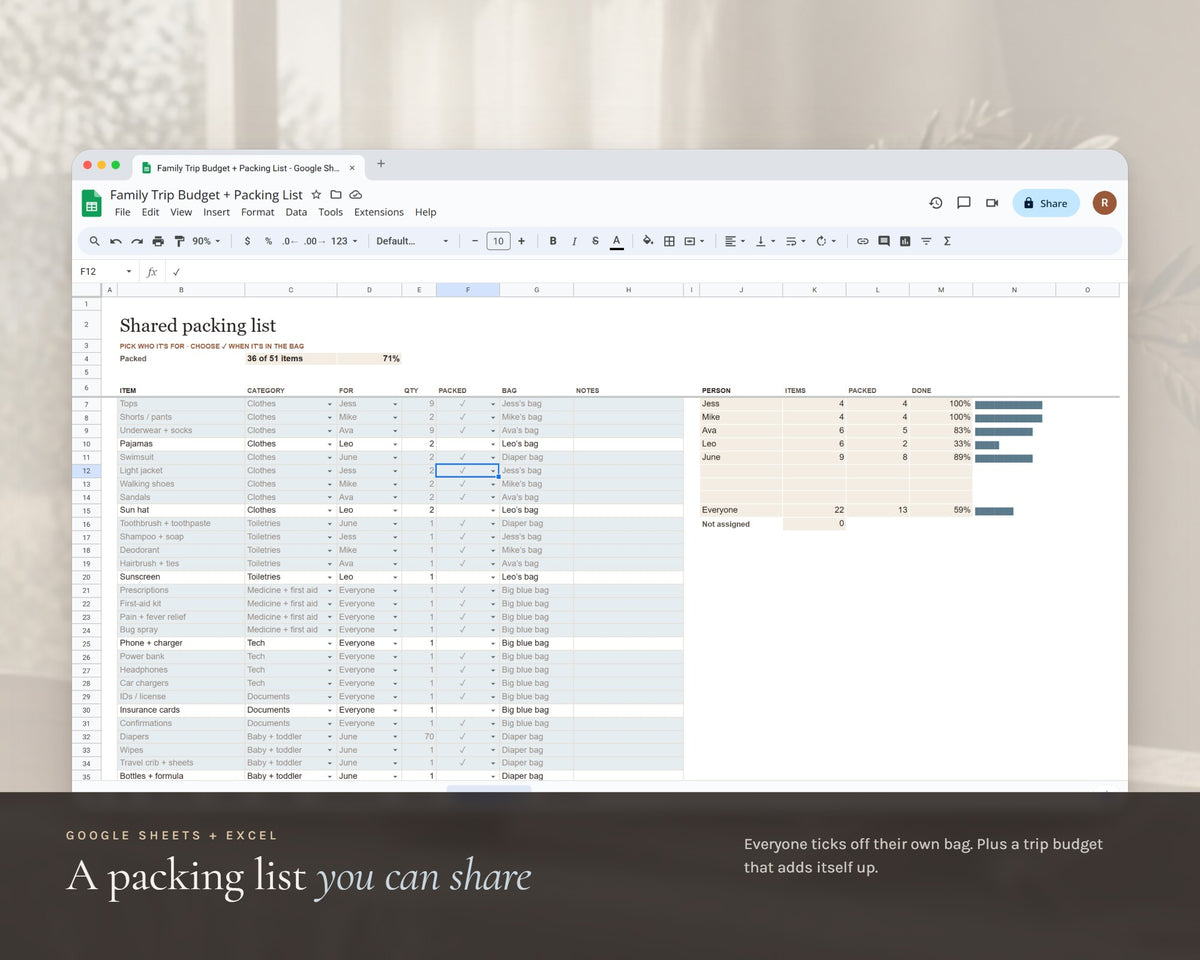
Task: Toggle strikethrough formatting
Action: click(595, 241)
